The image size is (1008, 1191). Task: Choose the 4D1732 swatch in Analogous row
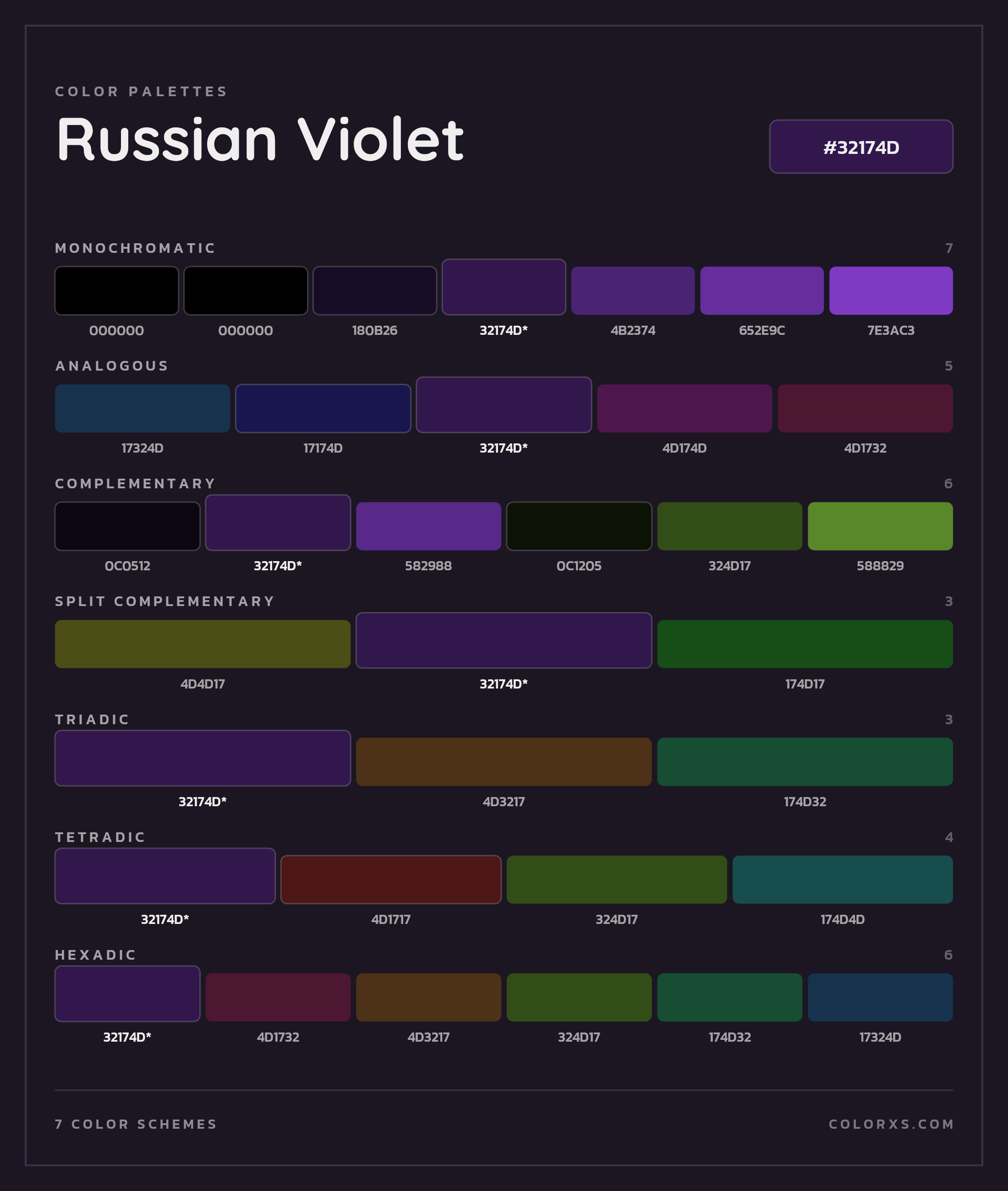(865, 409)
